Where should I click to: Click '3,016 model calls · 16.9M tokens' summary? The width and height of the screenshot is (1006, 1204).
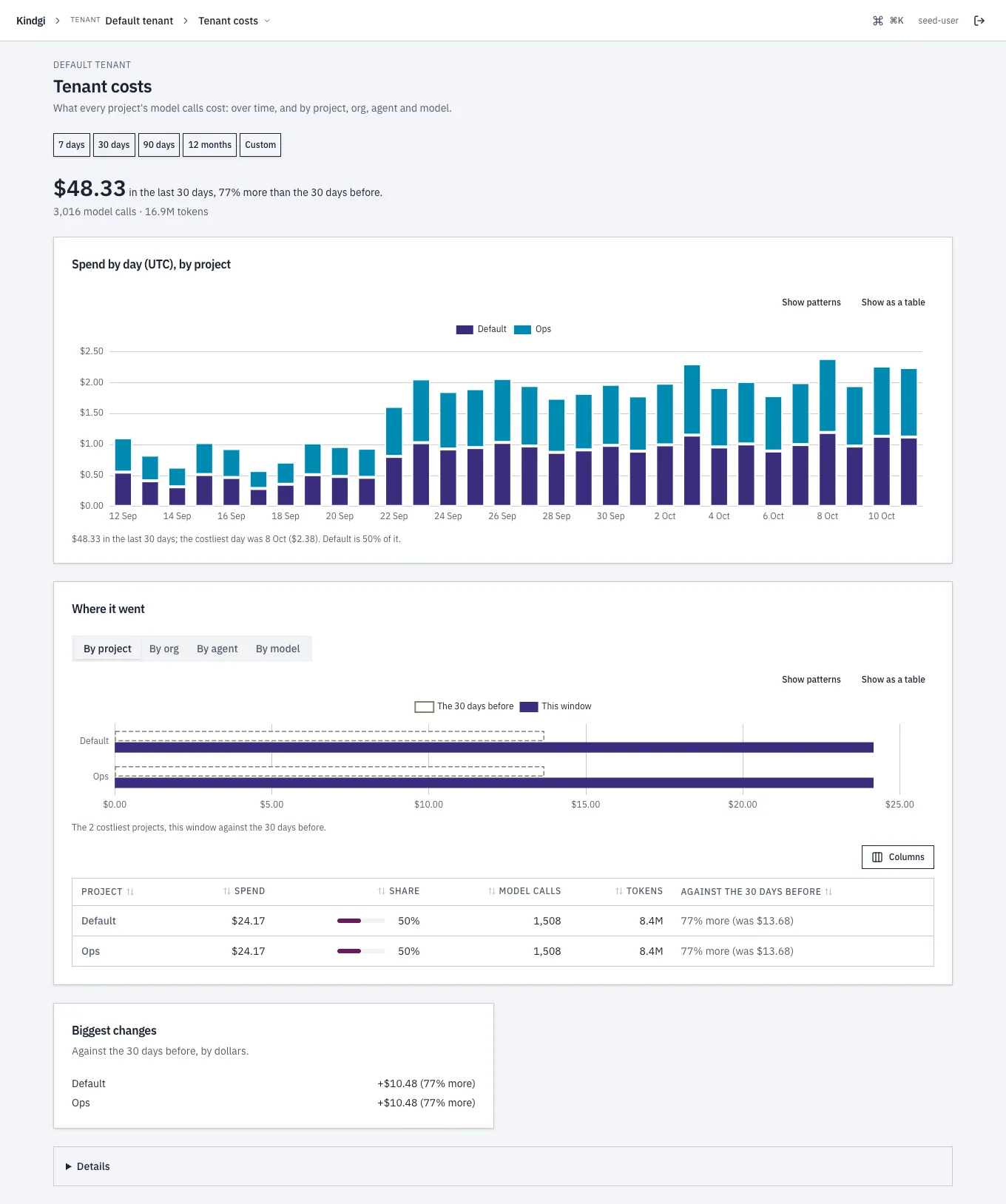tap(131, 212)
